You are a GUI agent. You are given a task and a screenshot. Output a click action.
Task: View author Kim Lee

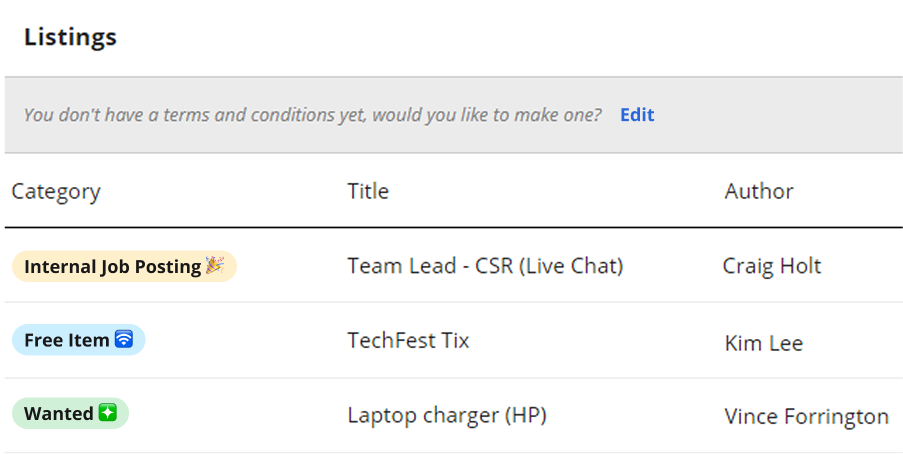click(764, 343)
